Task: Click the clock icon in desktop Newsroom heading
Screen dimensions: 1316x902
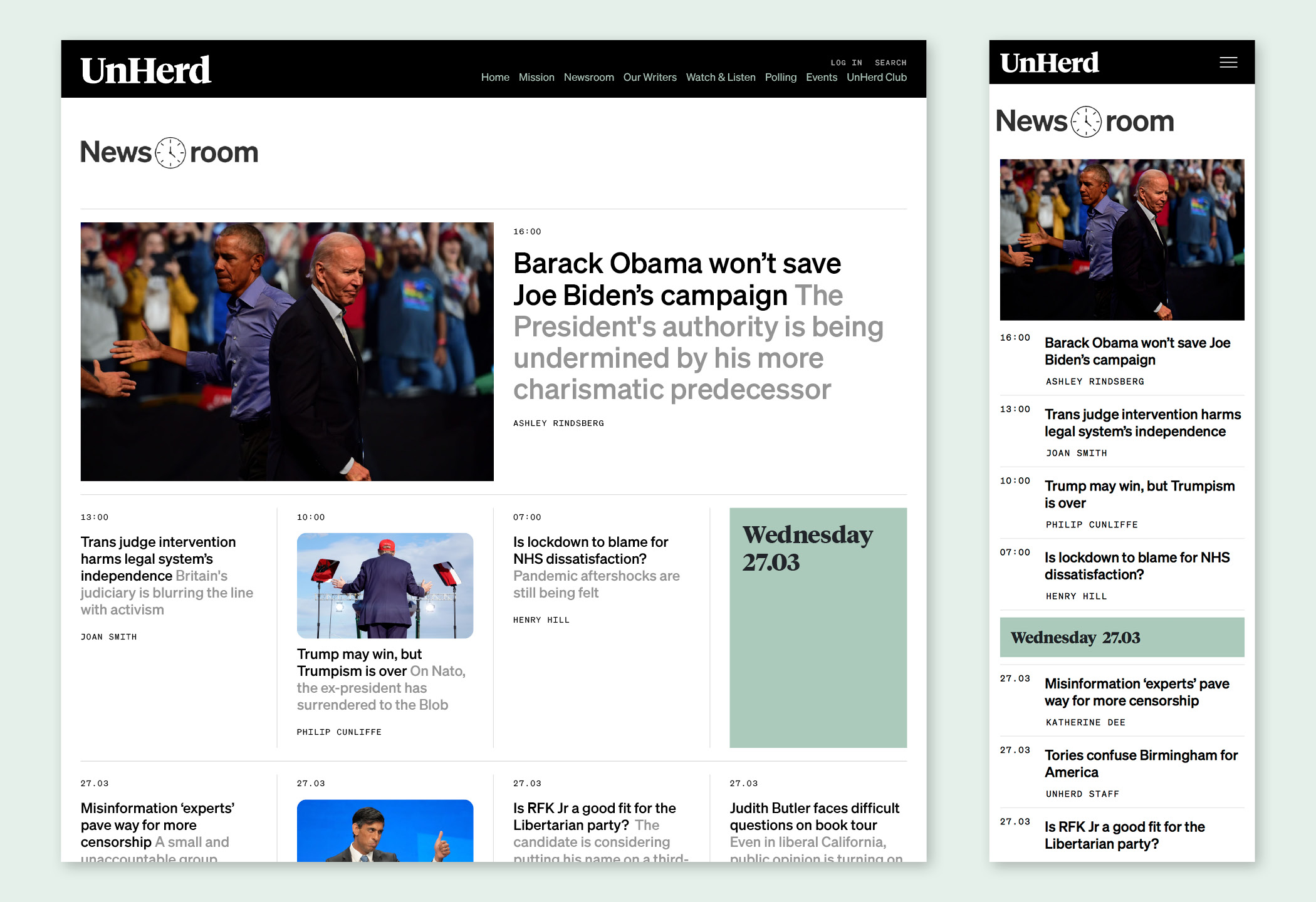Action: pyautogui.click(x=170, y=153)
